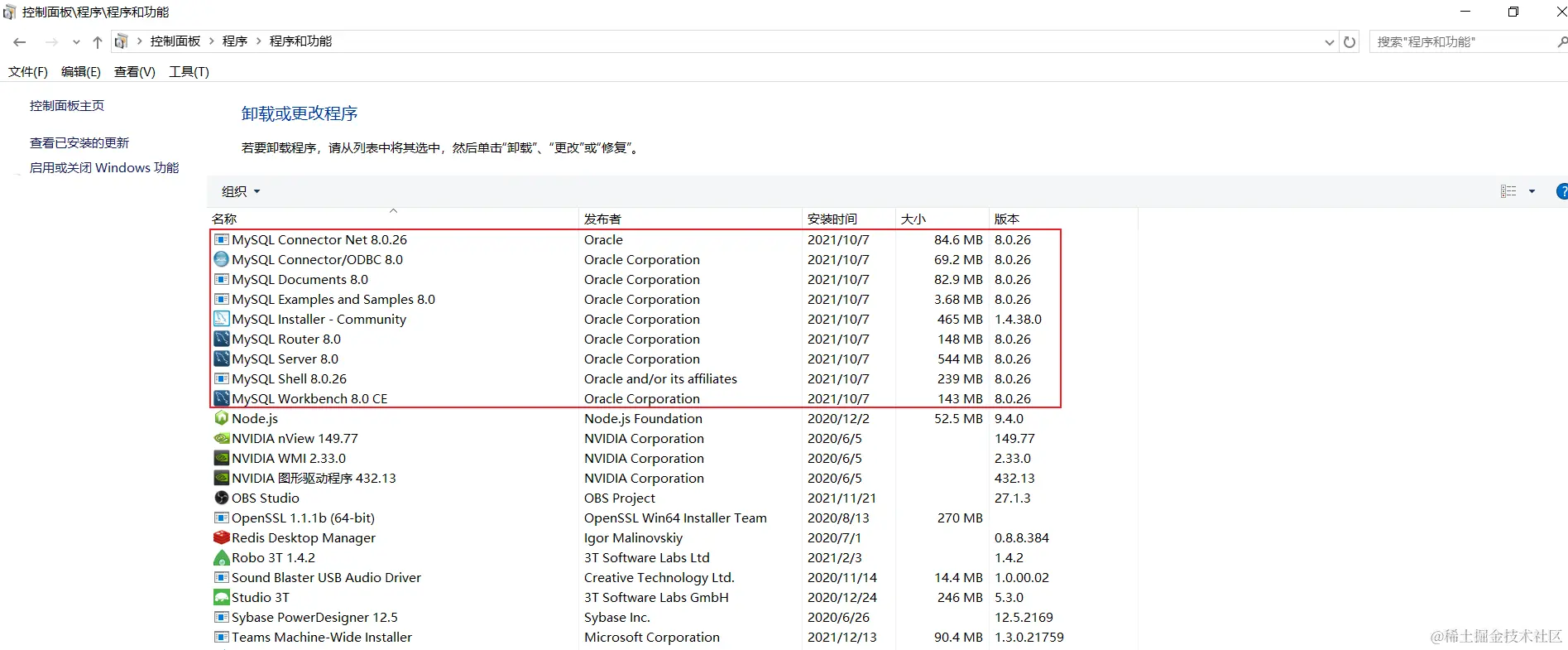Click the search magnifier icon
This screenshot has height=650, width=1568.
coord(1561,41)
